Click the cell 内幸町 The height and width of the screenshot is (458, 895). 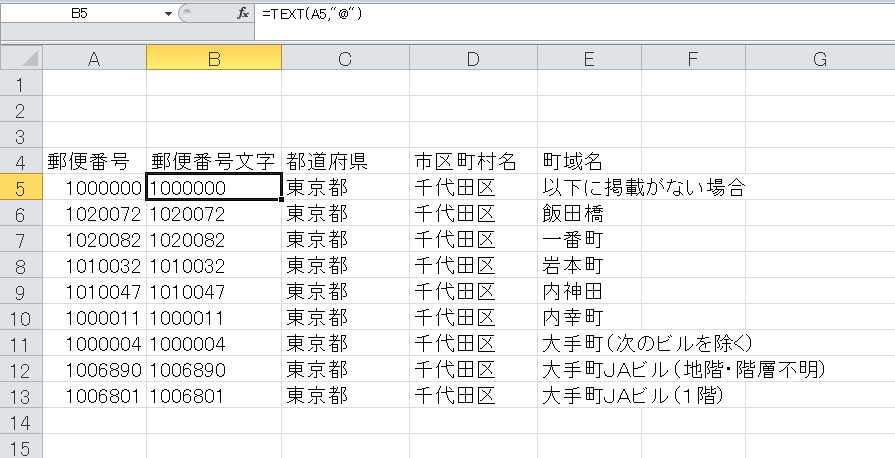(x=589, y=318)
